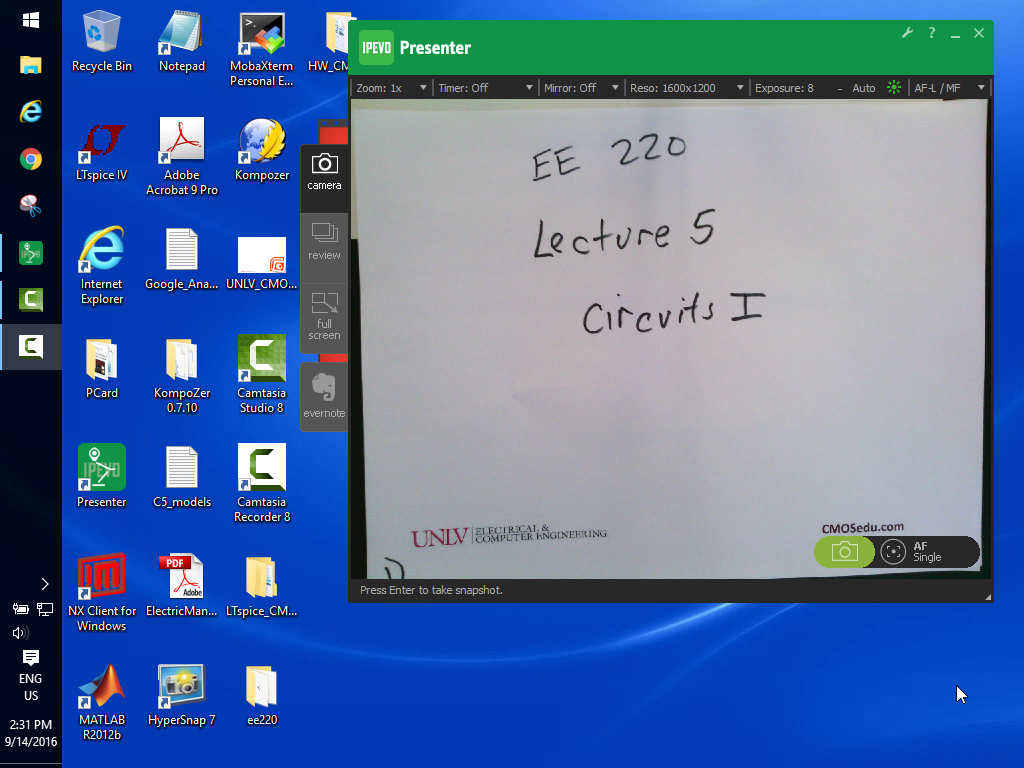
Task: Select MobaXterm Personal desktop shortcut
Action: click(x=261, y=50)
